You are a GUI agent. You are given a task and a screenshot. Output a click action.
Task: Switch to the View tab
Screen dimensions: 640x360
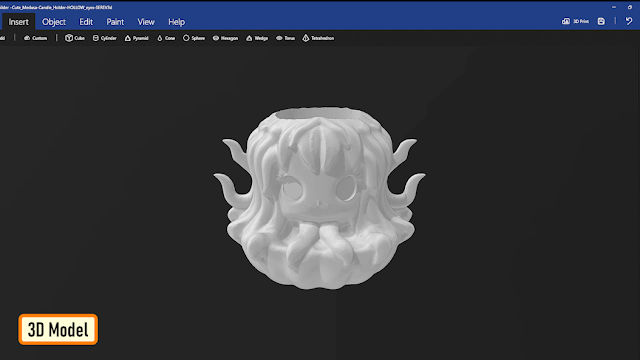pos(146,22)
